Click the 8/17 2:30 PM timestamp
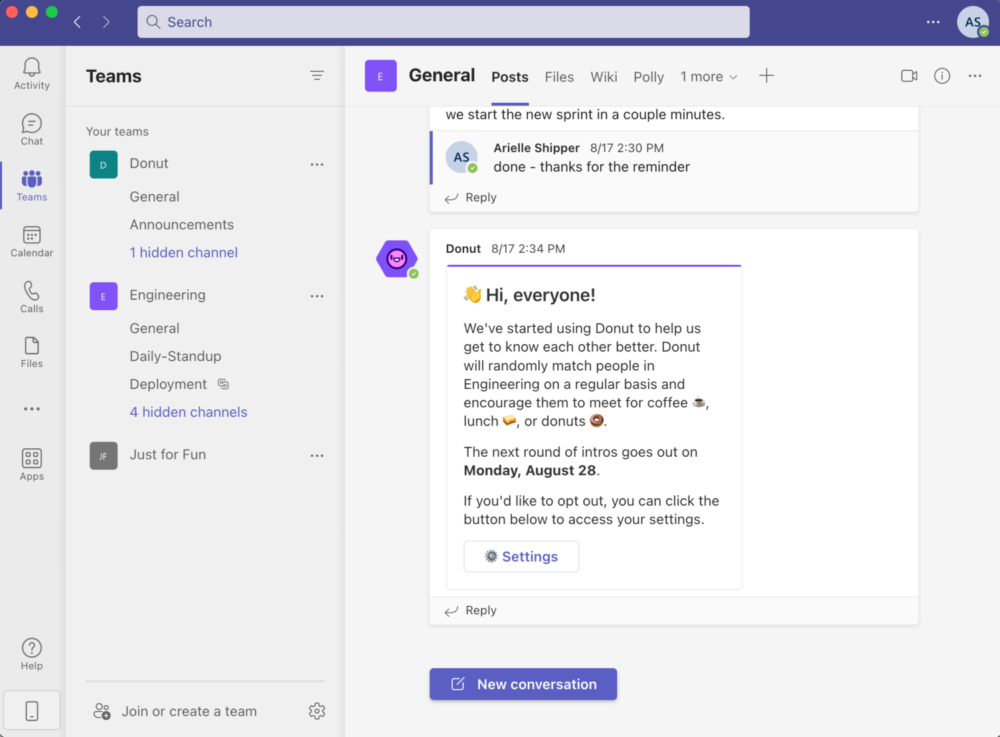This screenshot has width=1000, height=737. (x=627, y=148)
